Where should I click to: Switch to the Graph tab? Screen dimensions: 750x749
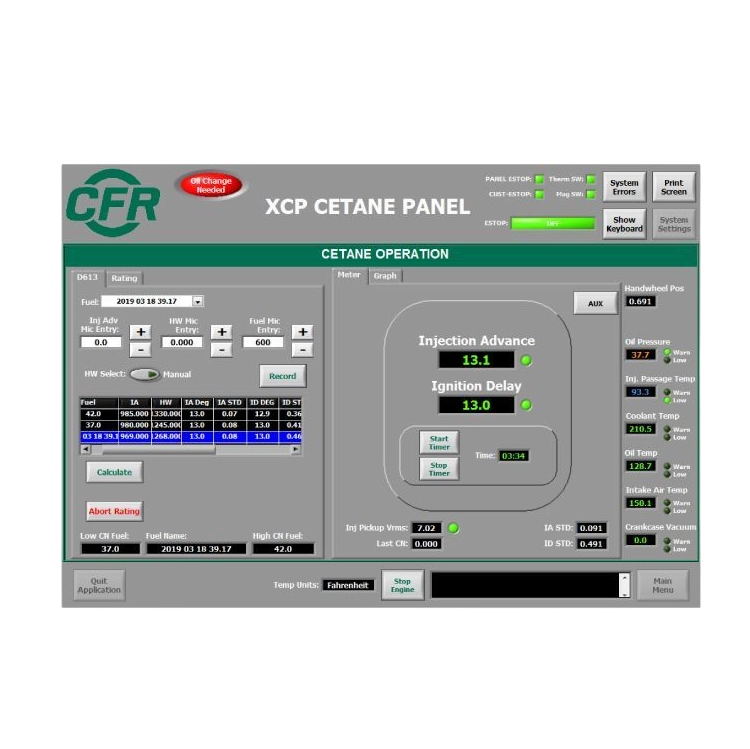pyautogui.click(x=385, y=276)
